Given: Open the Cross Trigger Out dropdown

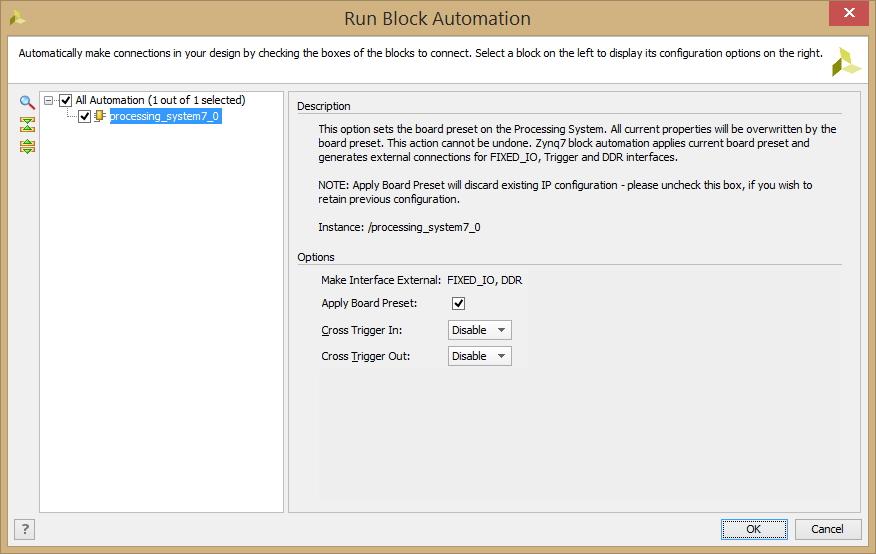Looking at the screenshot, I should pos(479,356).
